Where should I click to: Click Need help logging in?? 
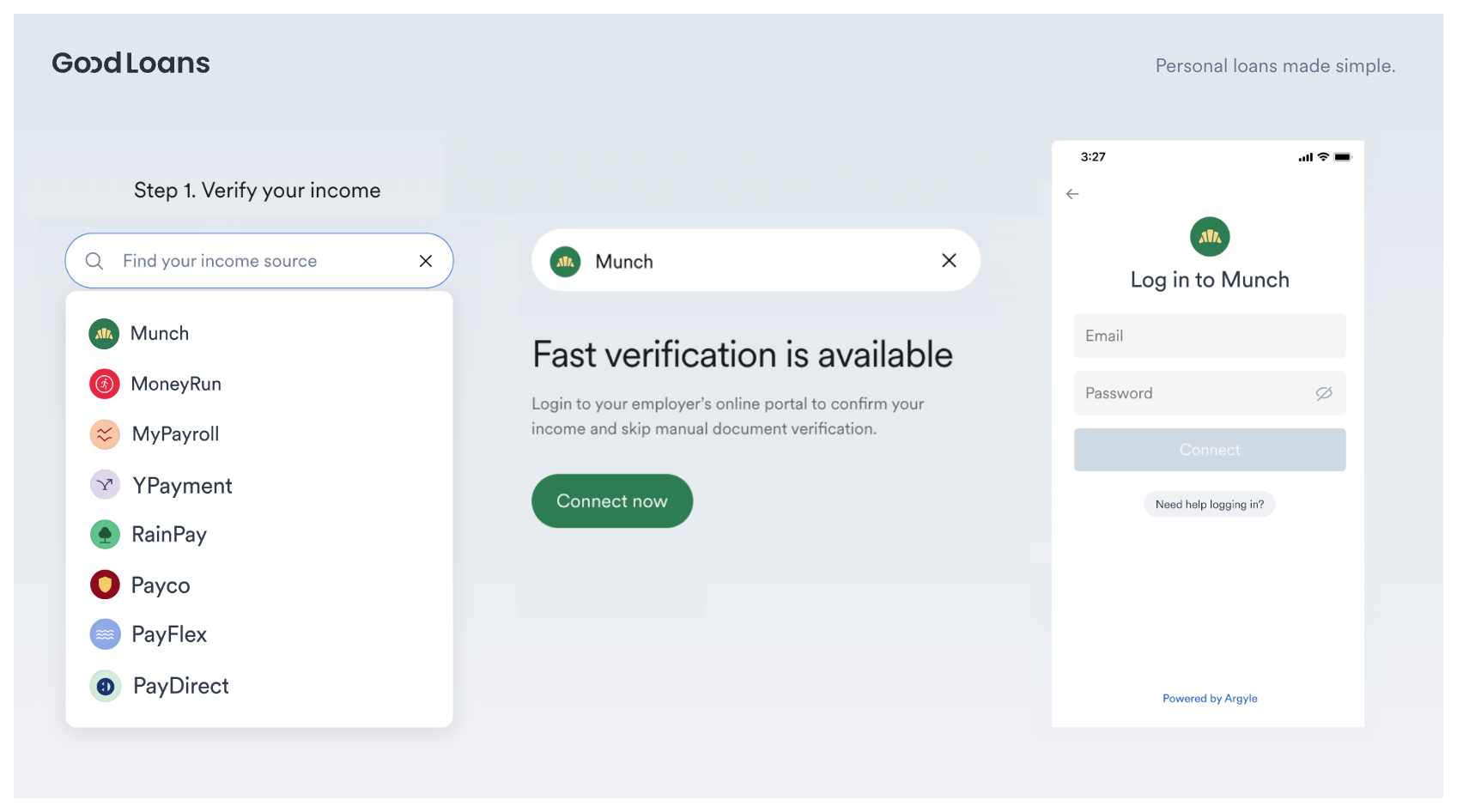pyautogui.click(x=1210, y=504)
